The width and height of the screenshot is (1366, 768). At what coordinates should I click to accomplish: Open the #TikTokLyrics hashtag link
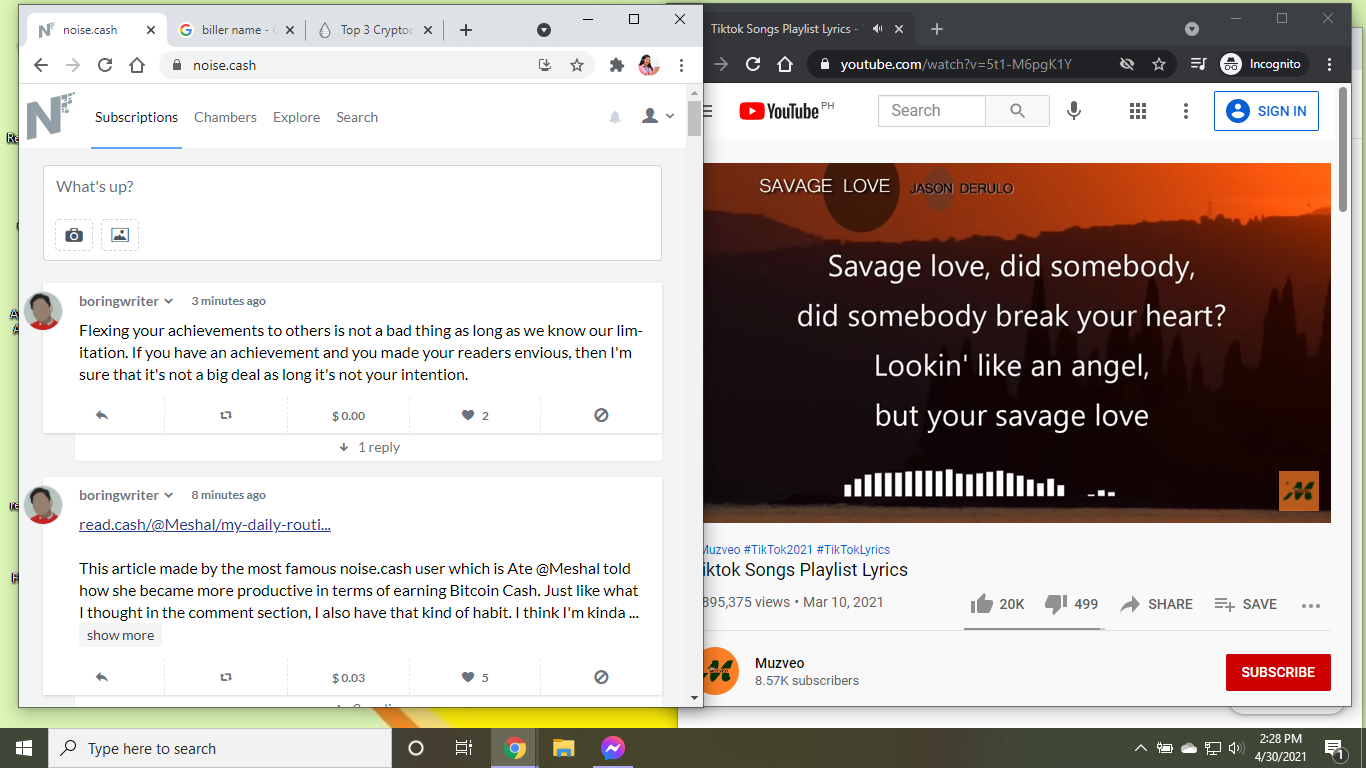click(853, 549)
